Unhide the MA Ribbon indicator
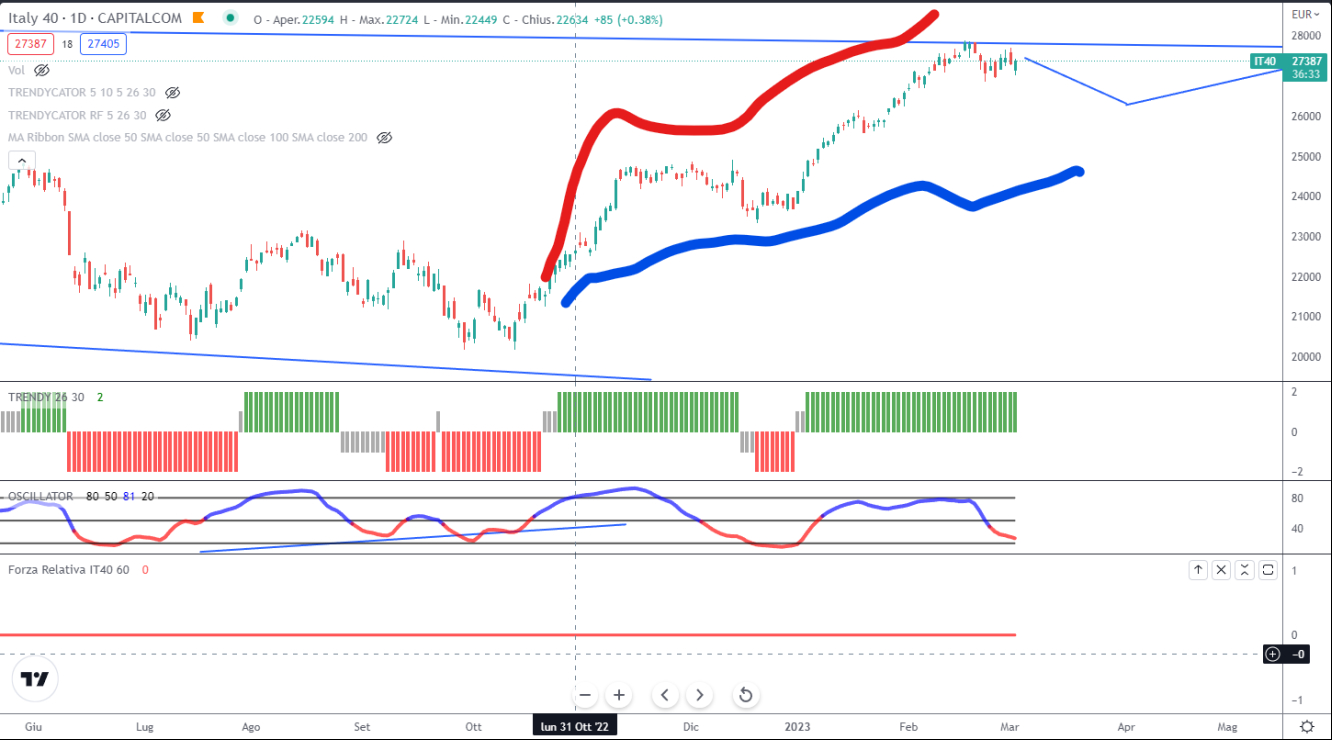Viewport: 1332px width, 740px height. tap(384, 137)
